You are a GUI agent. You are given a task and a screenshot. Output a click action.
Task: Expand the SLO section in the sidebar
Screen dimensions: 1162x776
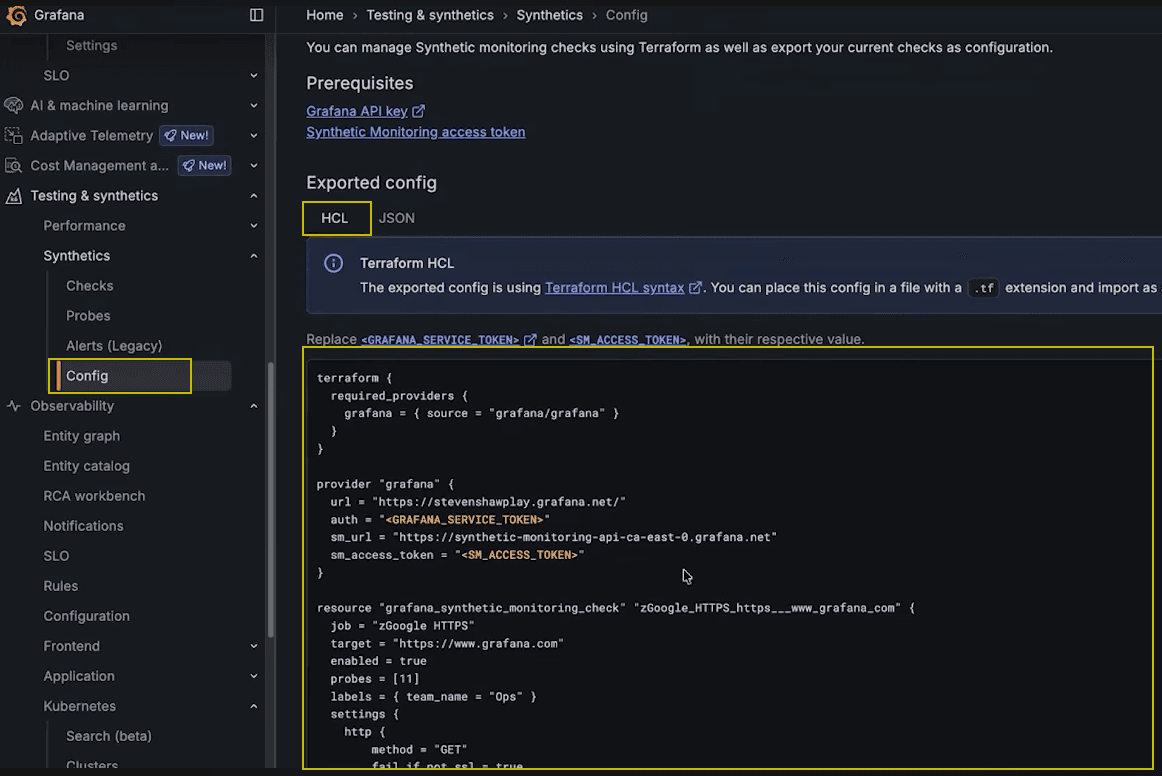253,75
